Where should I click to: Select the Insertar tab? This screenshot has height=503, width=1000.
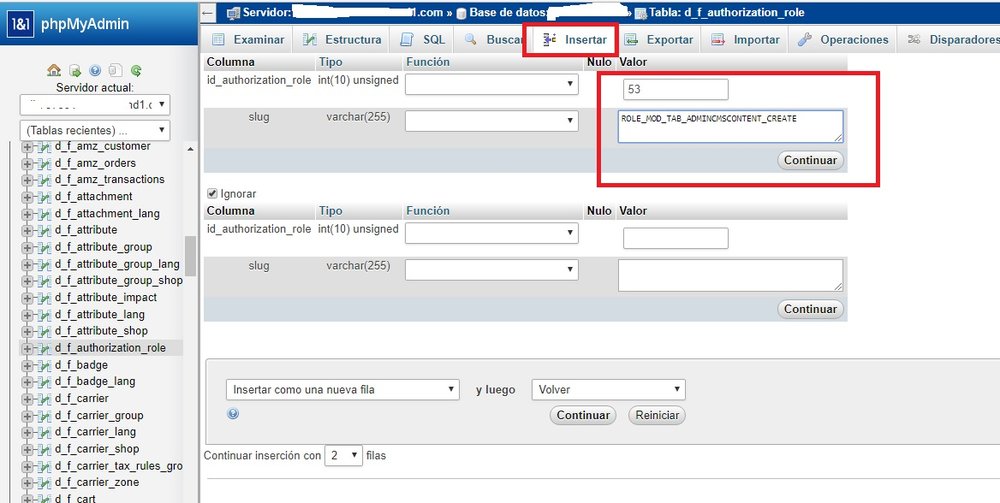click(x=575, y=40)
